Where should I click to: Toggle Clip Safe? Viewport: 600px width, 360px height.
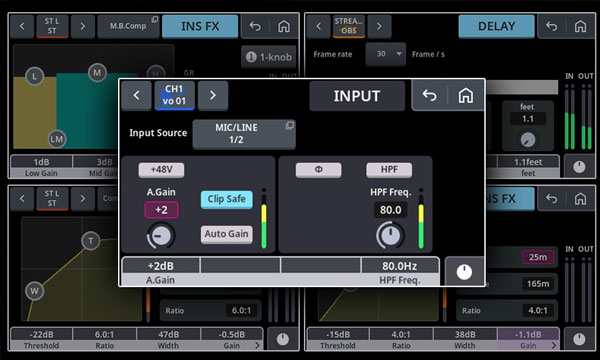(227, 199)
